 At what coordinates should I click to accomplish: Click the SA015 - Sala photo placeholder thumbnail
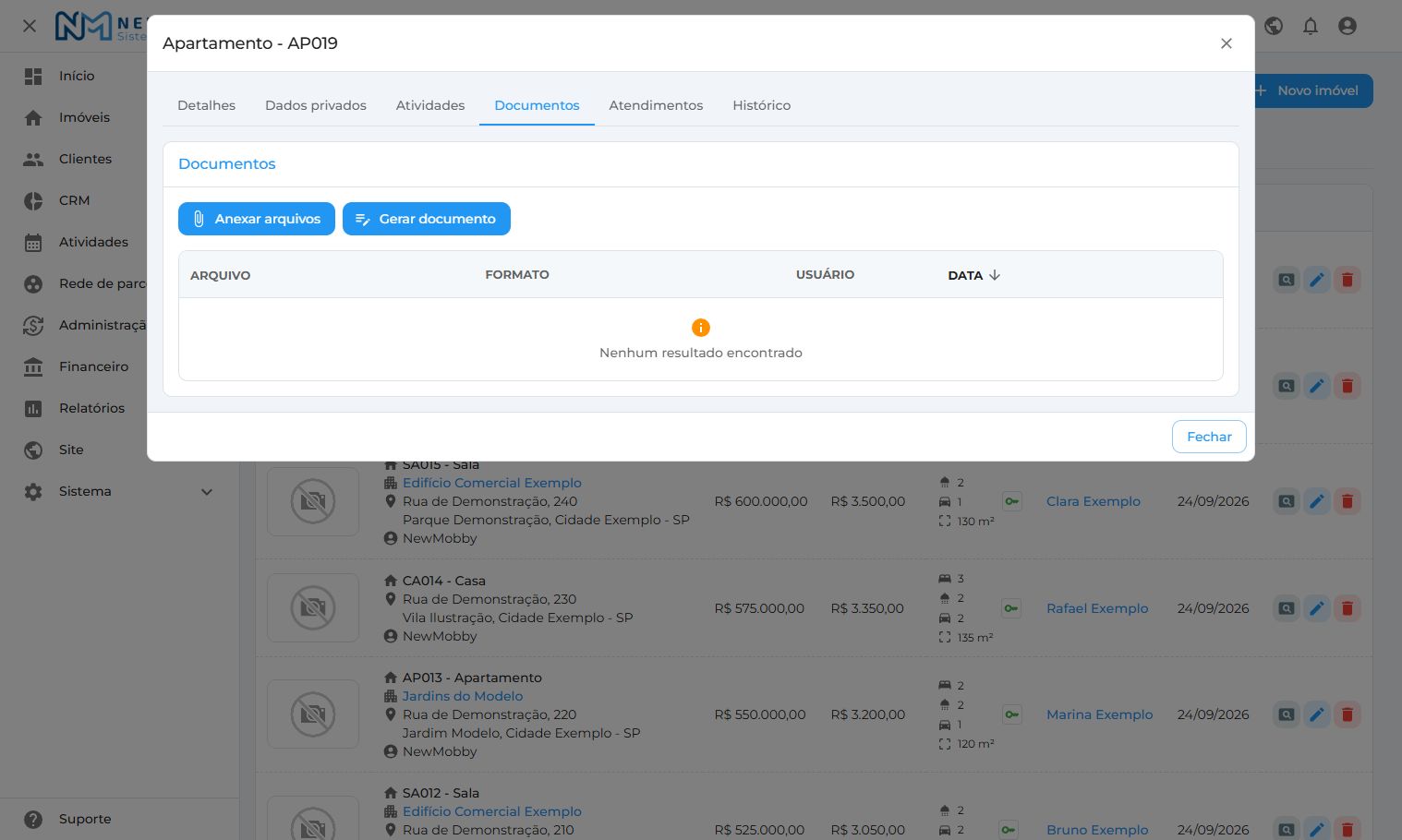point(313,501)
